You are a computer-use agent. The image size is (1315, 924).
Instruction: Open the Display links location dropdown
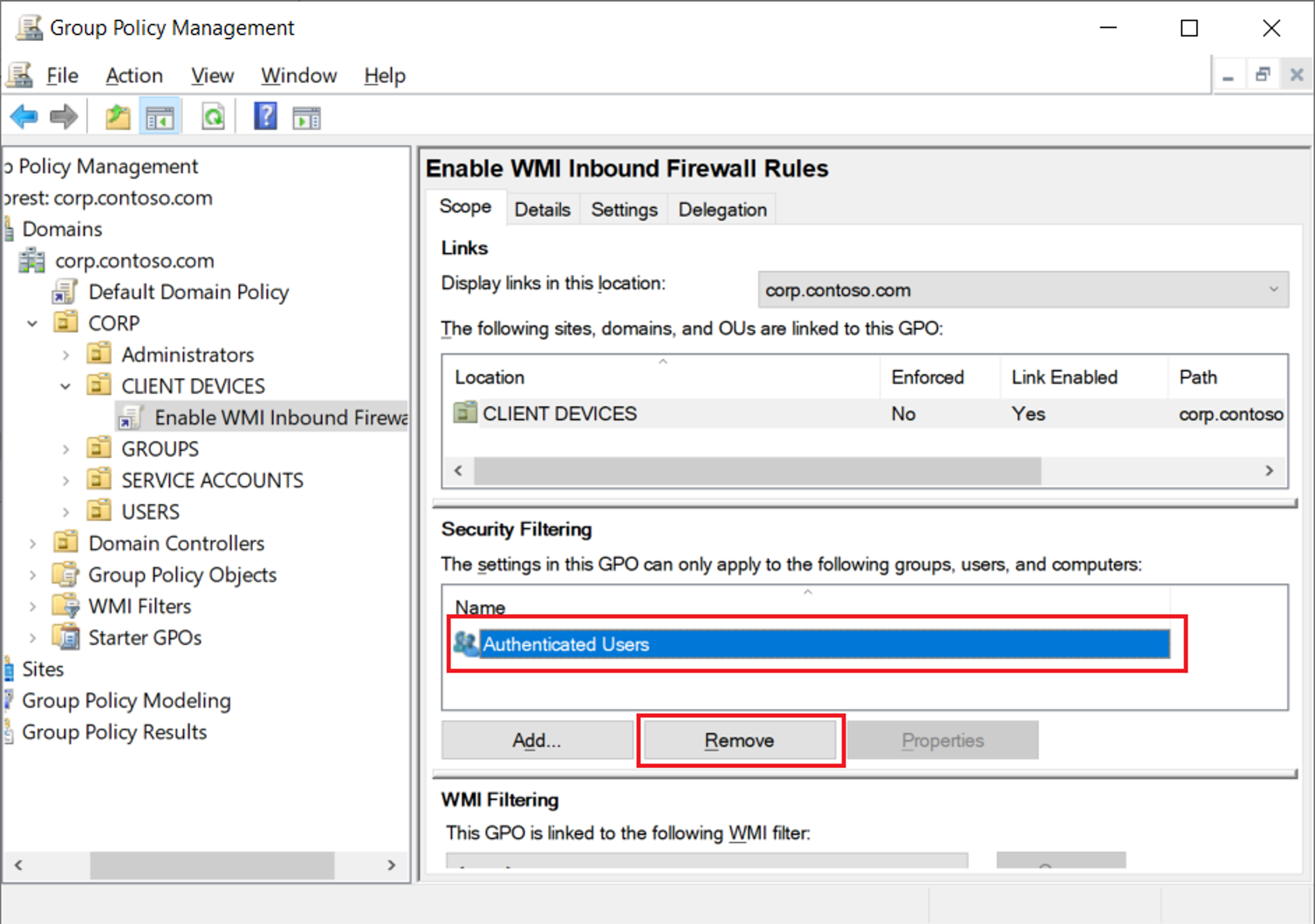click(1023, 290)
